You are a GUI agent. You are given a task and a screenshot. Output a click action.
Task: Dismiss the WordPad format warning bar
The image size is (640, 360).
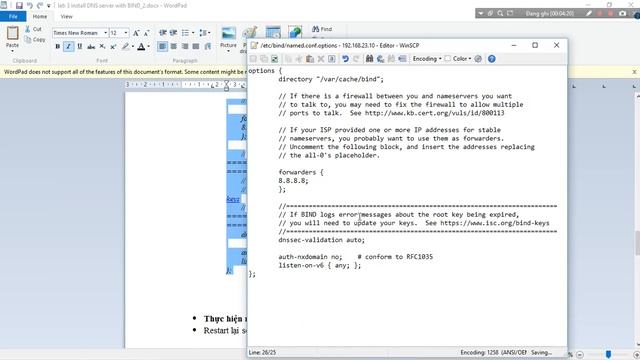634,72
